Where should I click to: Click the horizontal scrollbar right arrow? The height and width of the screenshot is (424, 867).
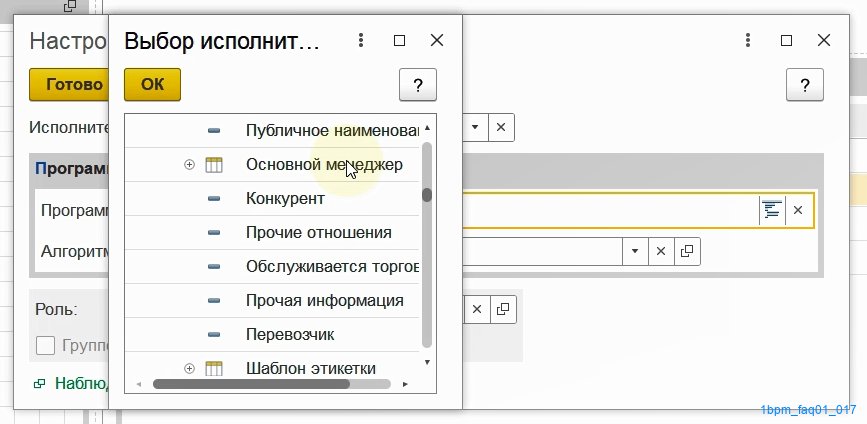(405, 384)
